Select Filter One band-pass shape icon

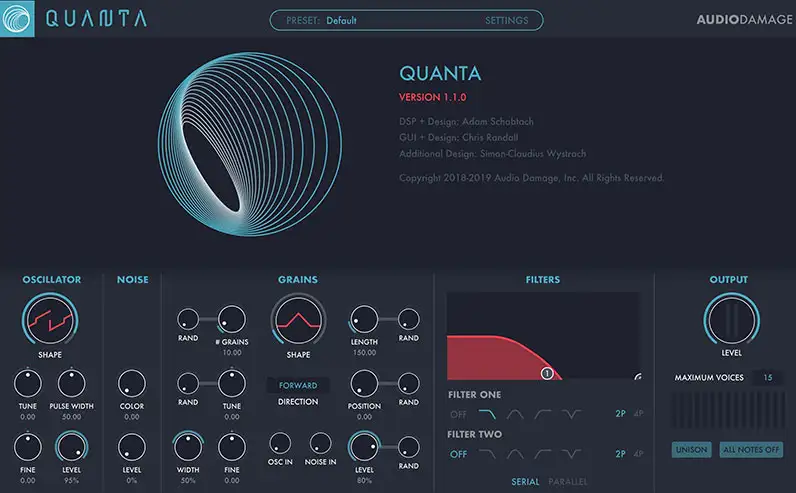click(515, 414)
